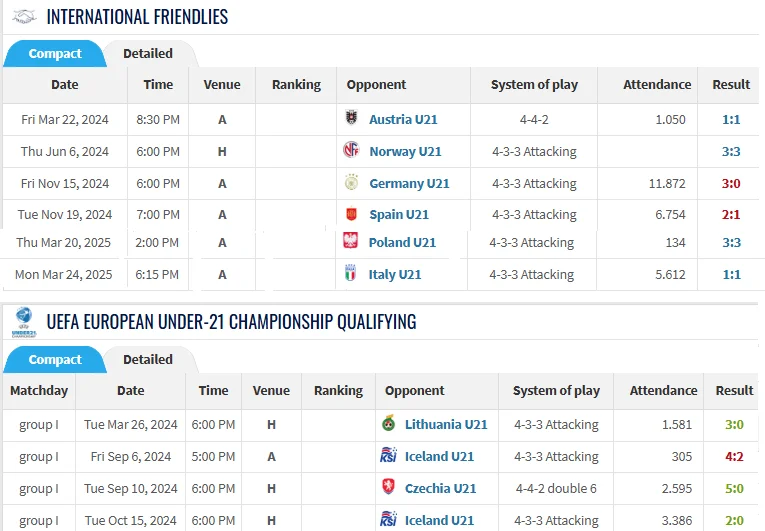The height and width of the screenshot is (531, 765).
Task: Click the Norway U21 team crest icon
Action: coord(351,151)
